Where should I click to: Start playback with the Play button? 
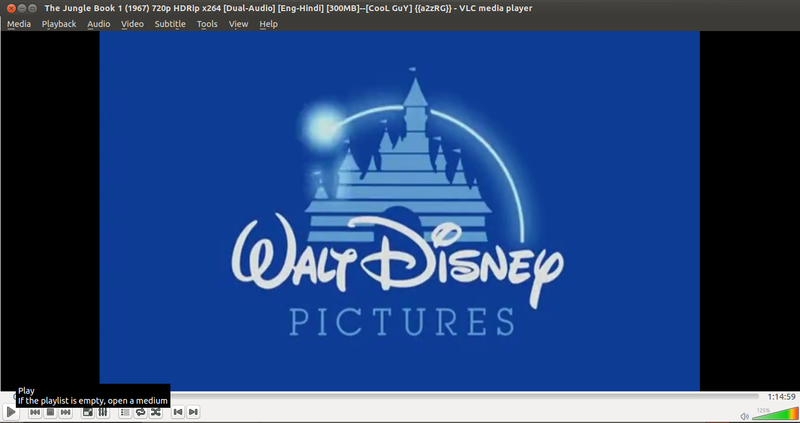point(11,412)
